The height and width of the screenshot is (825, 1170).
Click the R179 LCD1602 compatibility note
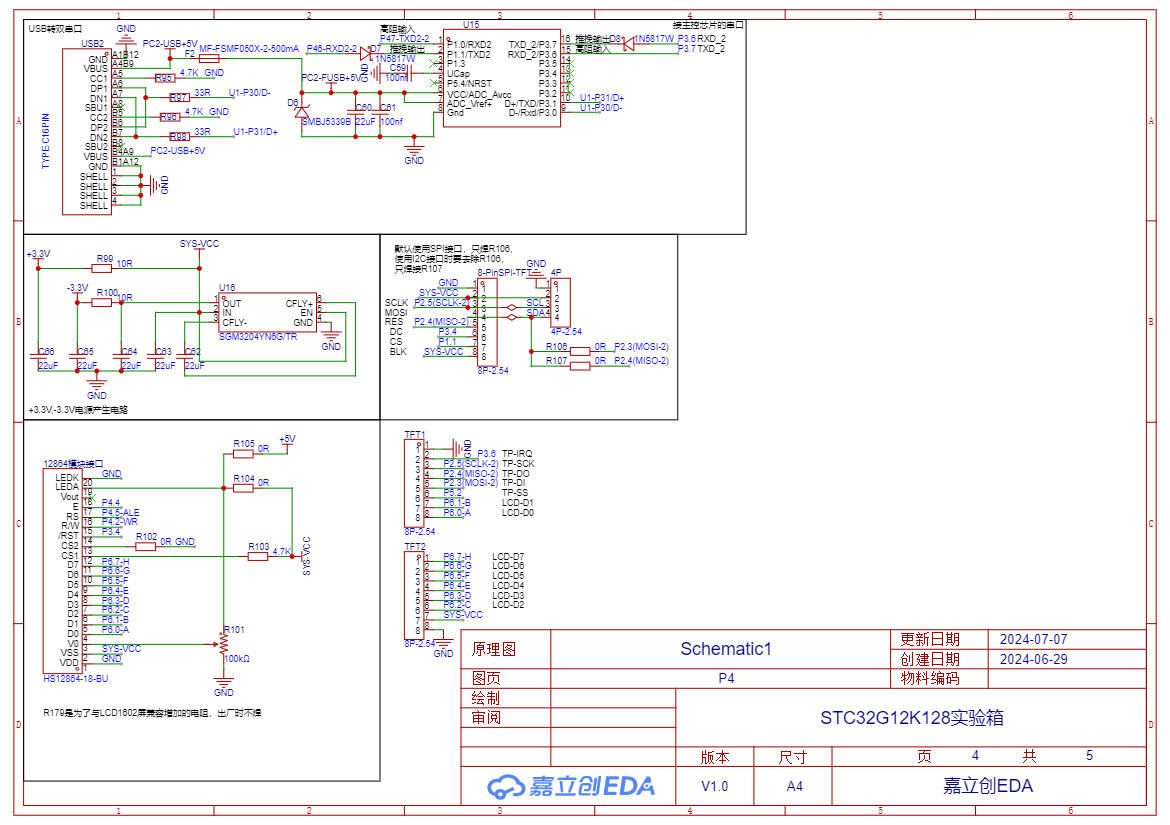pyautogui.click(x=152, y=713)
